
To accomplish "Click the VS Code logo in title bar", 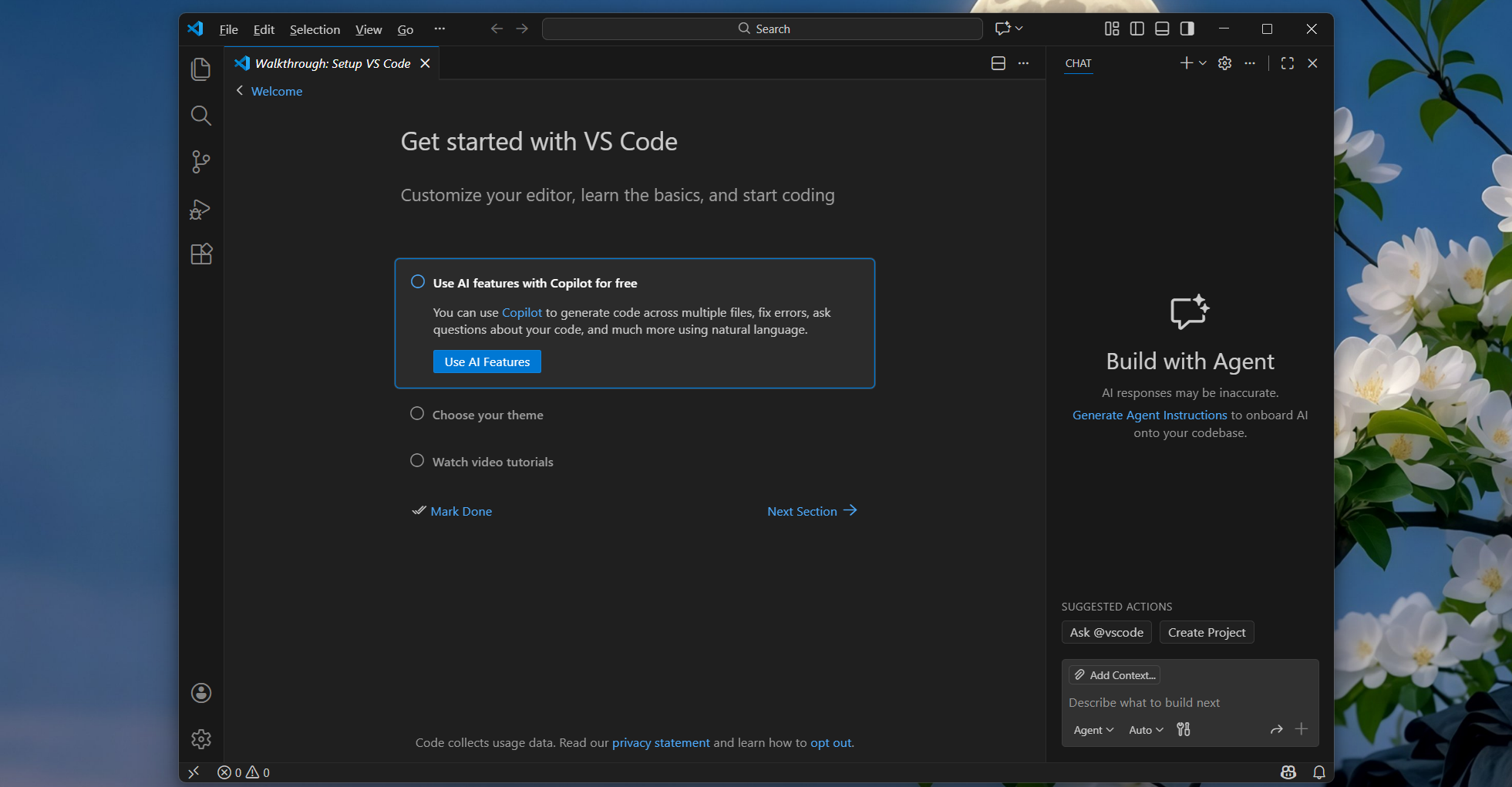I will pyautogui.click(x=195, y=29).
